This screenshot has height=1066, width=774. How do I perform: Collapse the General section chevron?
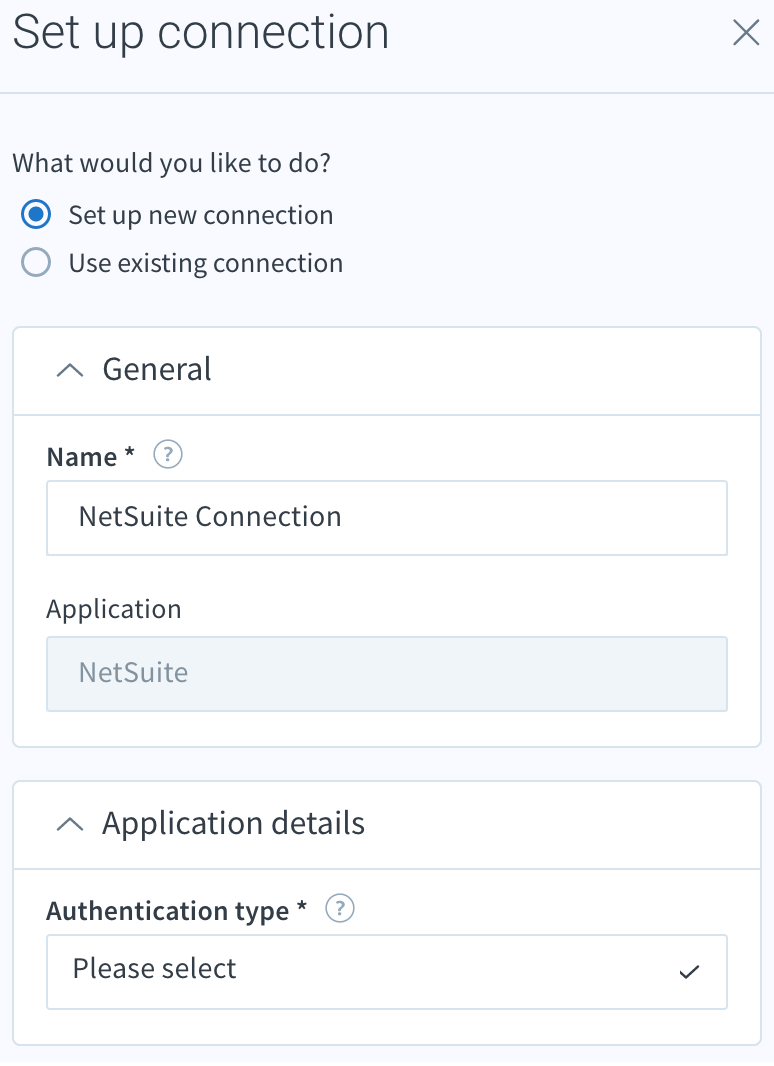point(70,371)
